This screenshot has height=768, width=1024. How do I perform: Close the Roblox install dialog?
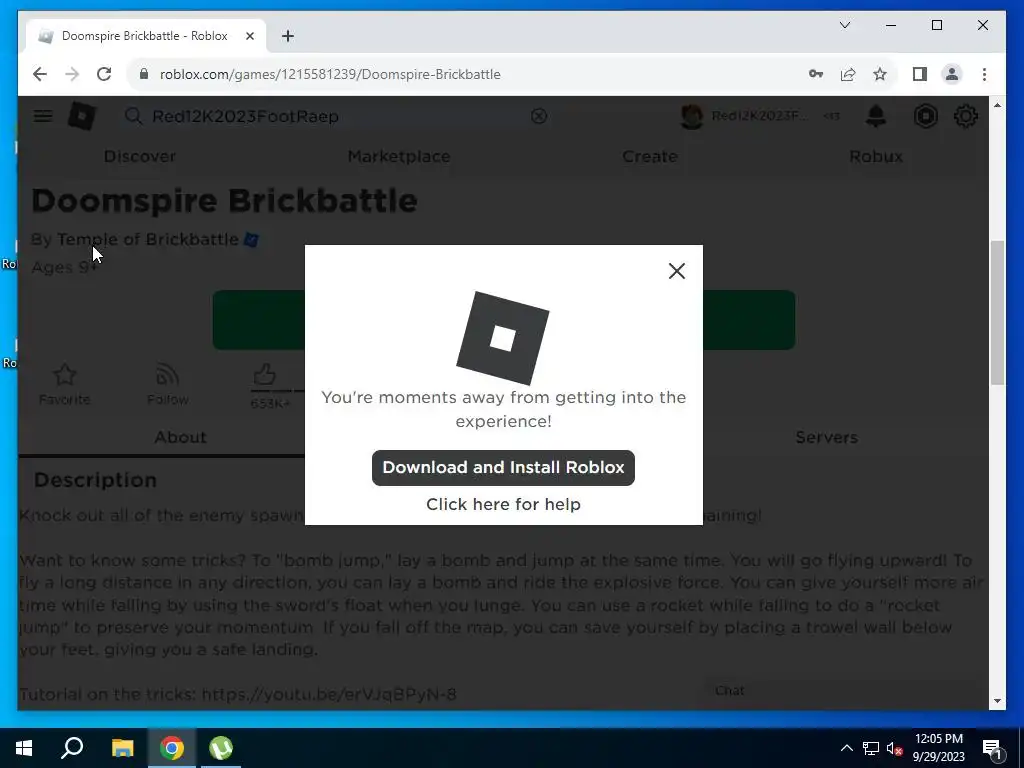click(x=677, y=271)
